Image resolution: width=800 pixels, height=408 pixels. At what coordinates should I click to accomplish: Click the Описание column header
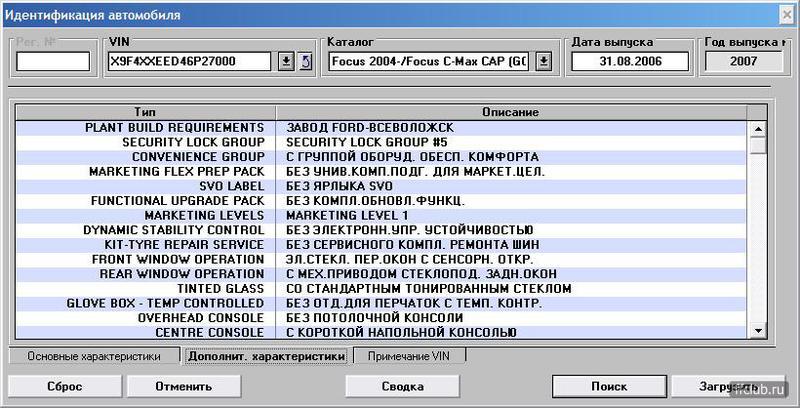(x=511, y=112)
